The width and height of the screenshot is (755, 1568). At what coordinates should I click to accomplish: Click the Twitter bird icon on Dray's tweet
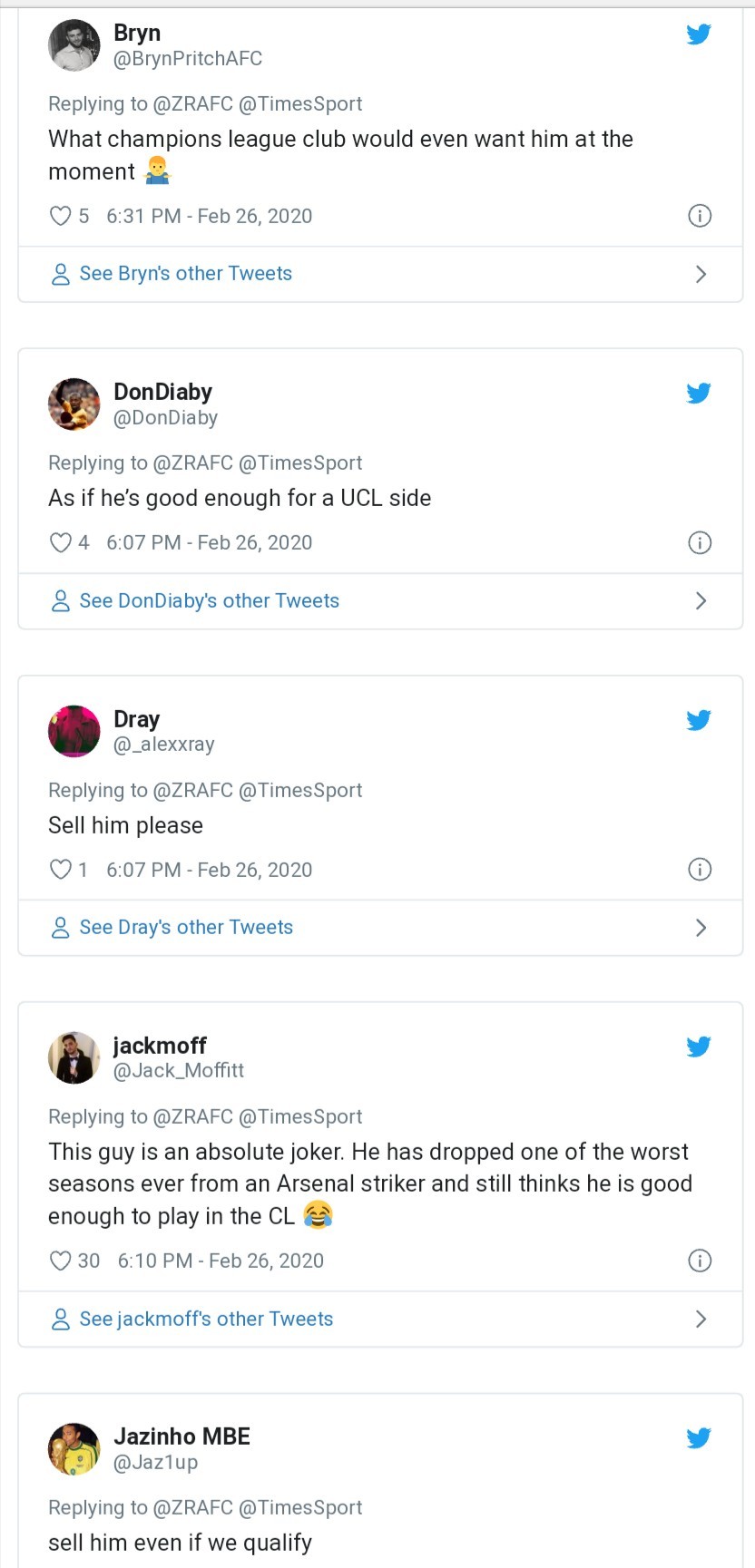click(699, 720)
